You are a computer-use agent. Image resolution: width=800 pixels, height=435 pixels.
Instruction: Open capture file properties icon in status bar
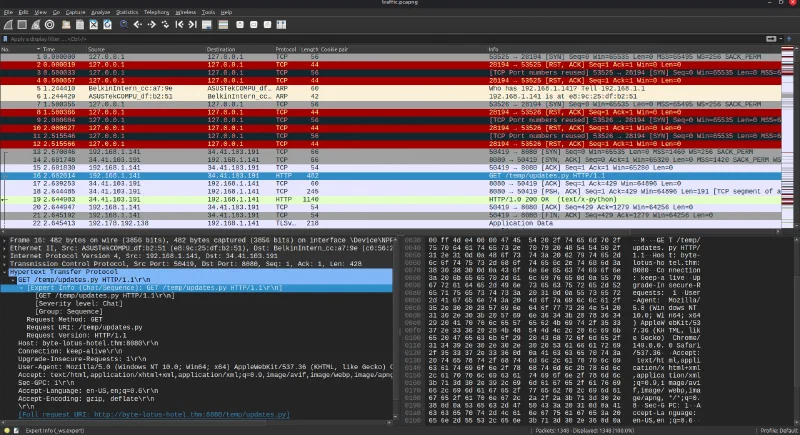[16, 430]
